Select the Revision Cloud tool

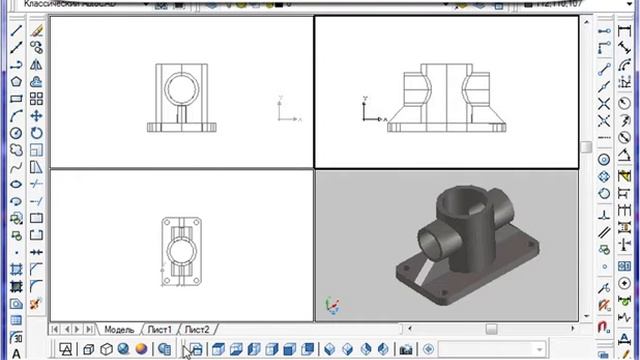point(16,150)
